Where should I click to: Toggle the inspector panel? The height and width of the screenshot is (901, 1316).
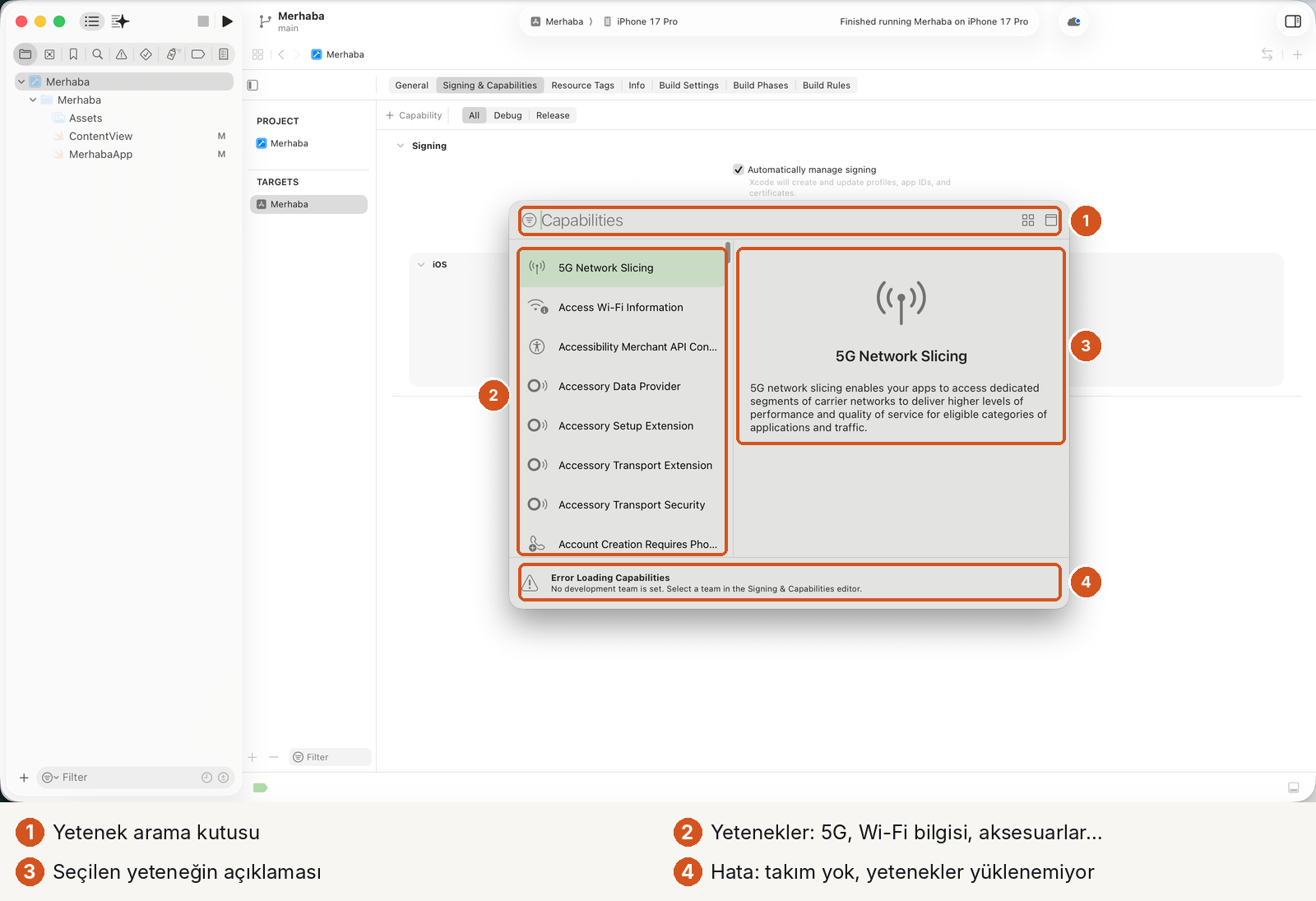pyautogui.click(x=1293, y=21)
